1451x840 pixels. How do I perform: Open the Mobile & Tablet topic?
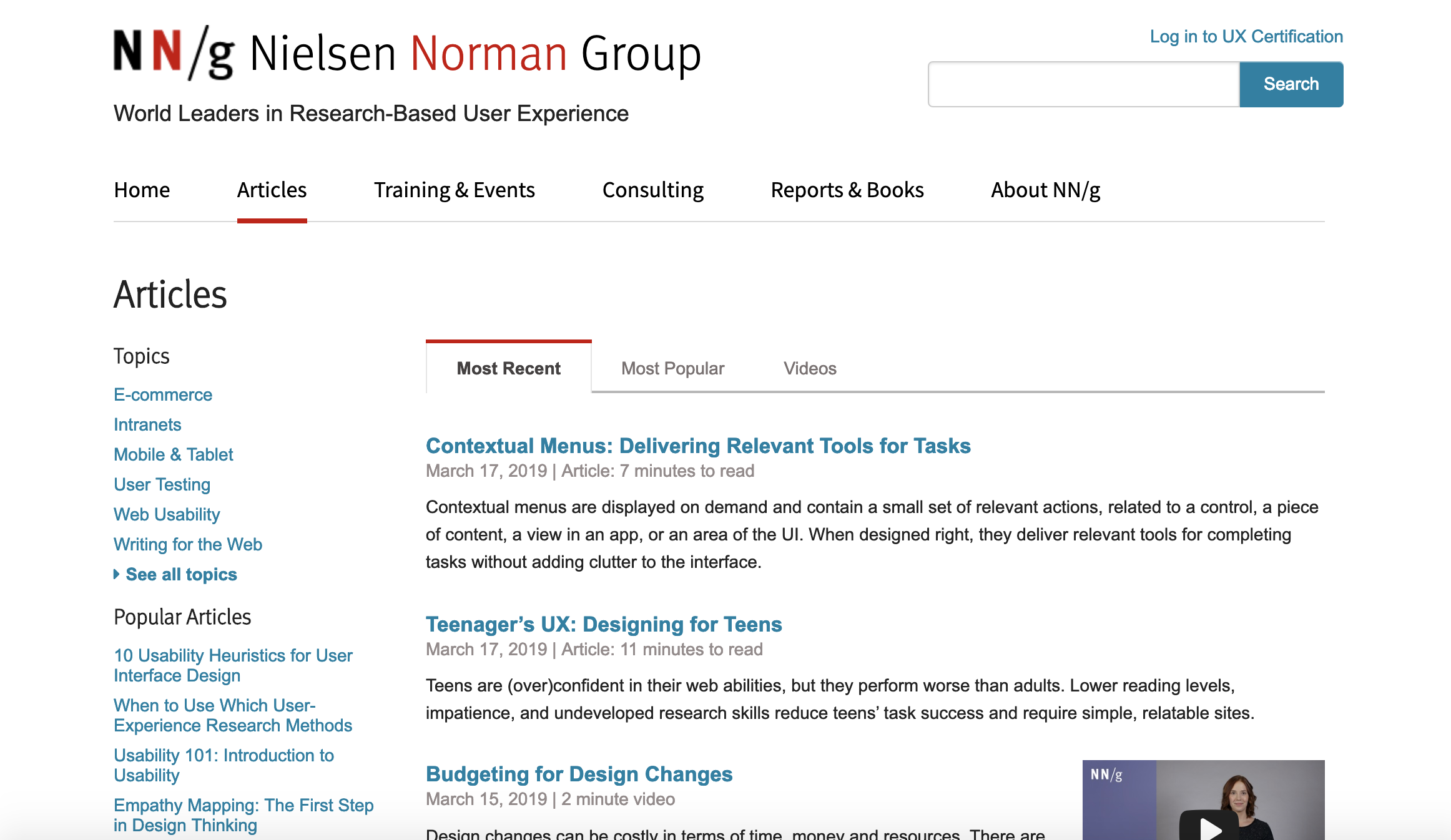coord(174,454)
